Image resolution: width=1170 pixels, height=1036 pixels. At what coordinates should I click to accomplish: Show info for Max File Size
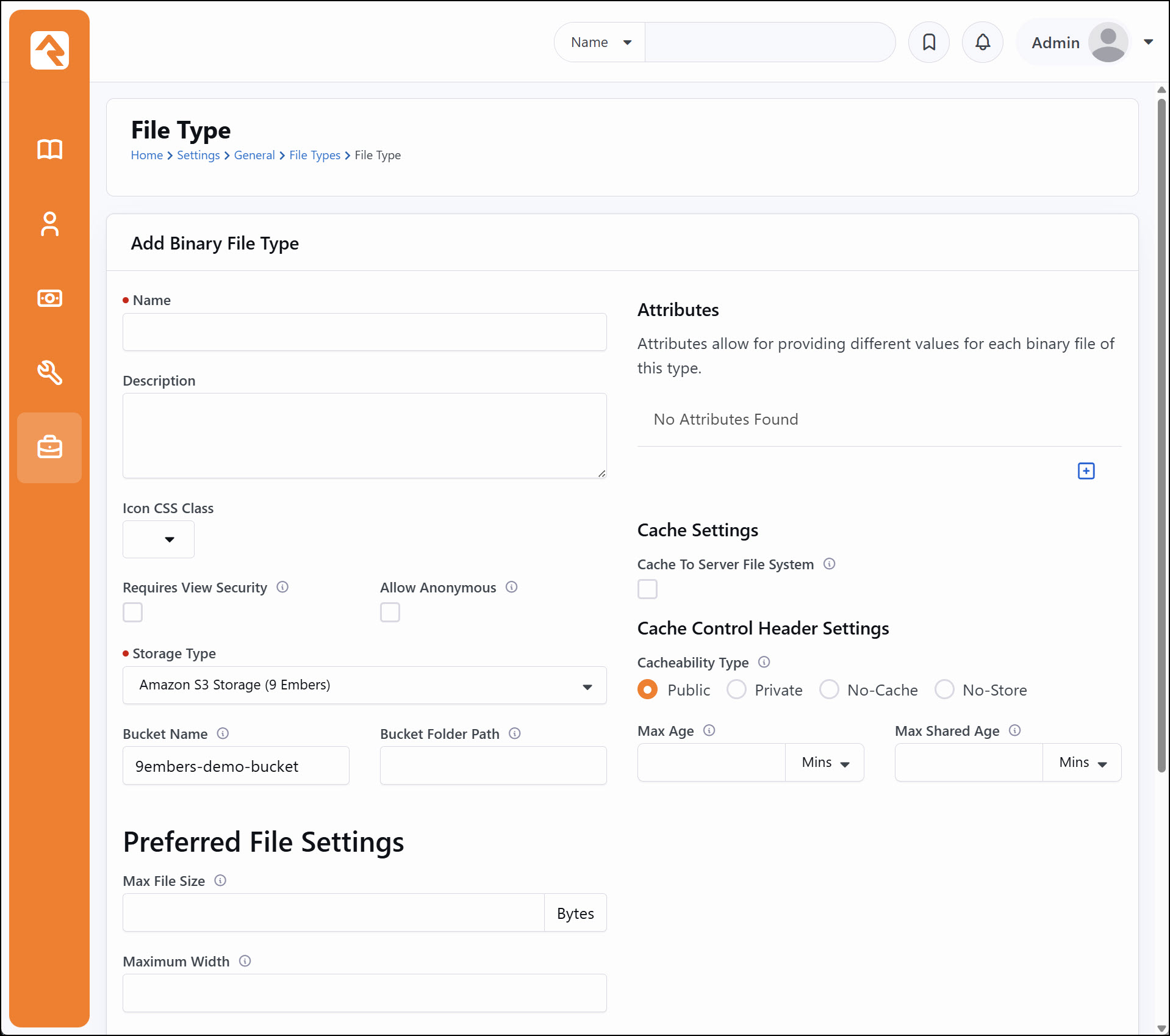[221, 880]
